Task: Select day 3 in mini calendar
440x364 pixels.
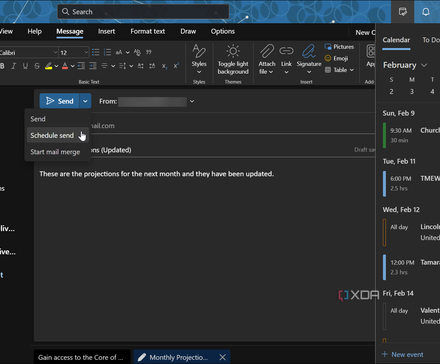Action: [412, 91]
